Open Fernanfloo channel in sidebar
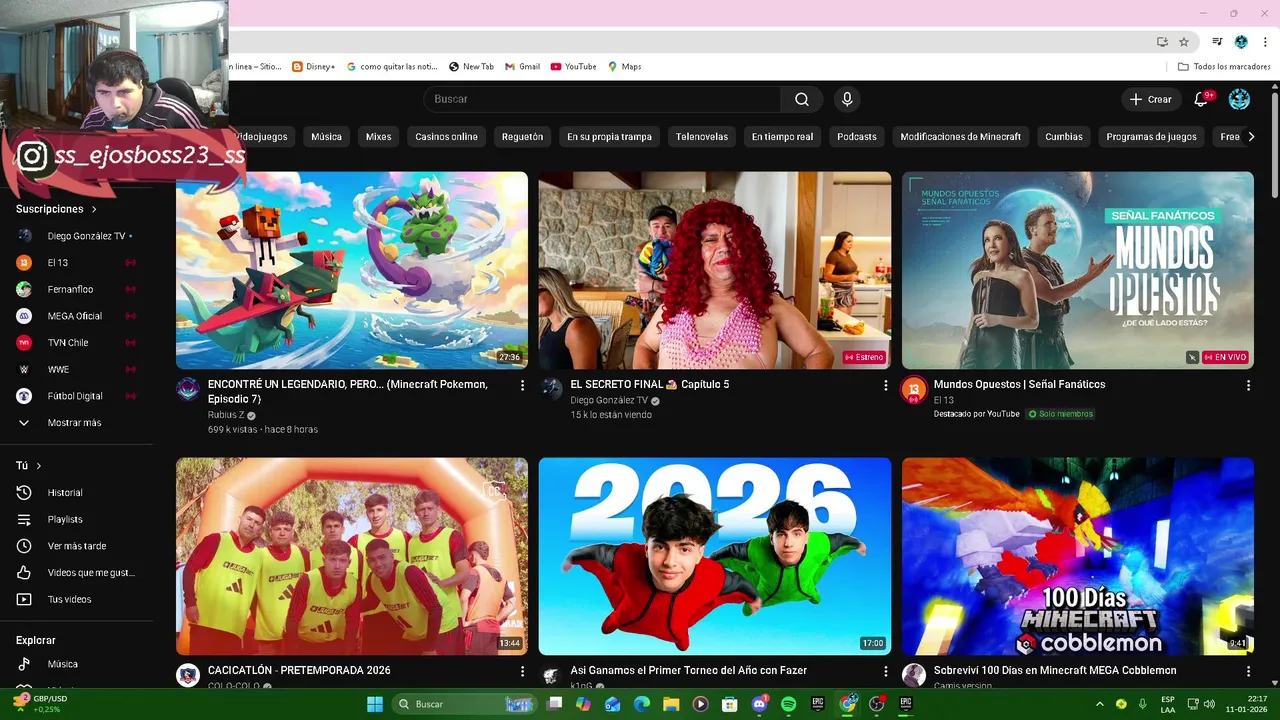 pyautogui.click(x=76, y=289)
